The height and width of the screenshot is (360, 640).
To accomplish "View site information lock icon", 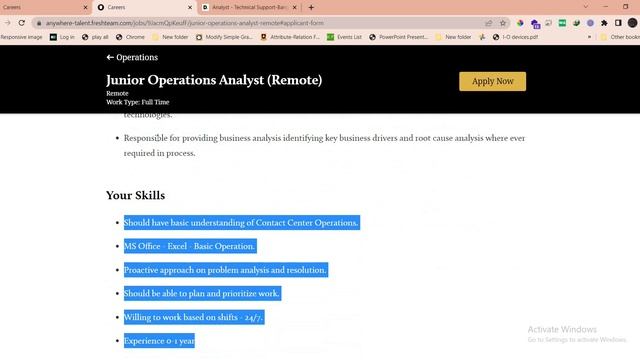I will click(39, 23).
